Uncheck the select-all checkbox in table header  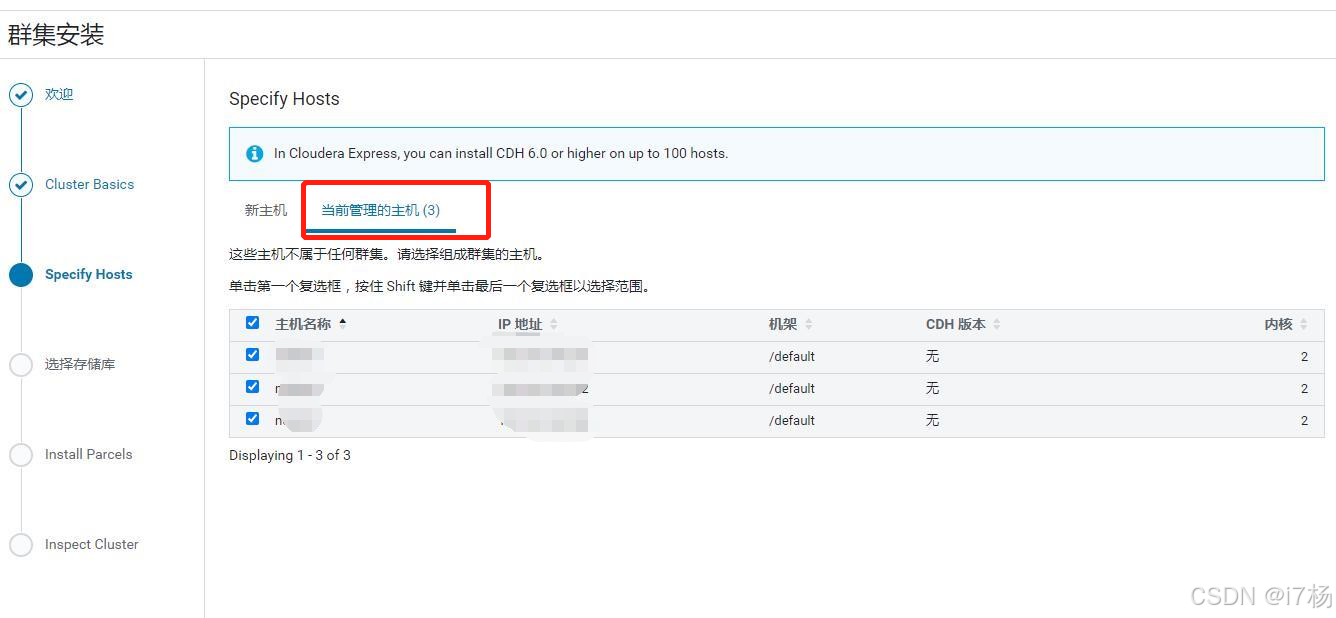point(252,323)
